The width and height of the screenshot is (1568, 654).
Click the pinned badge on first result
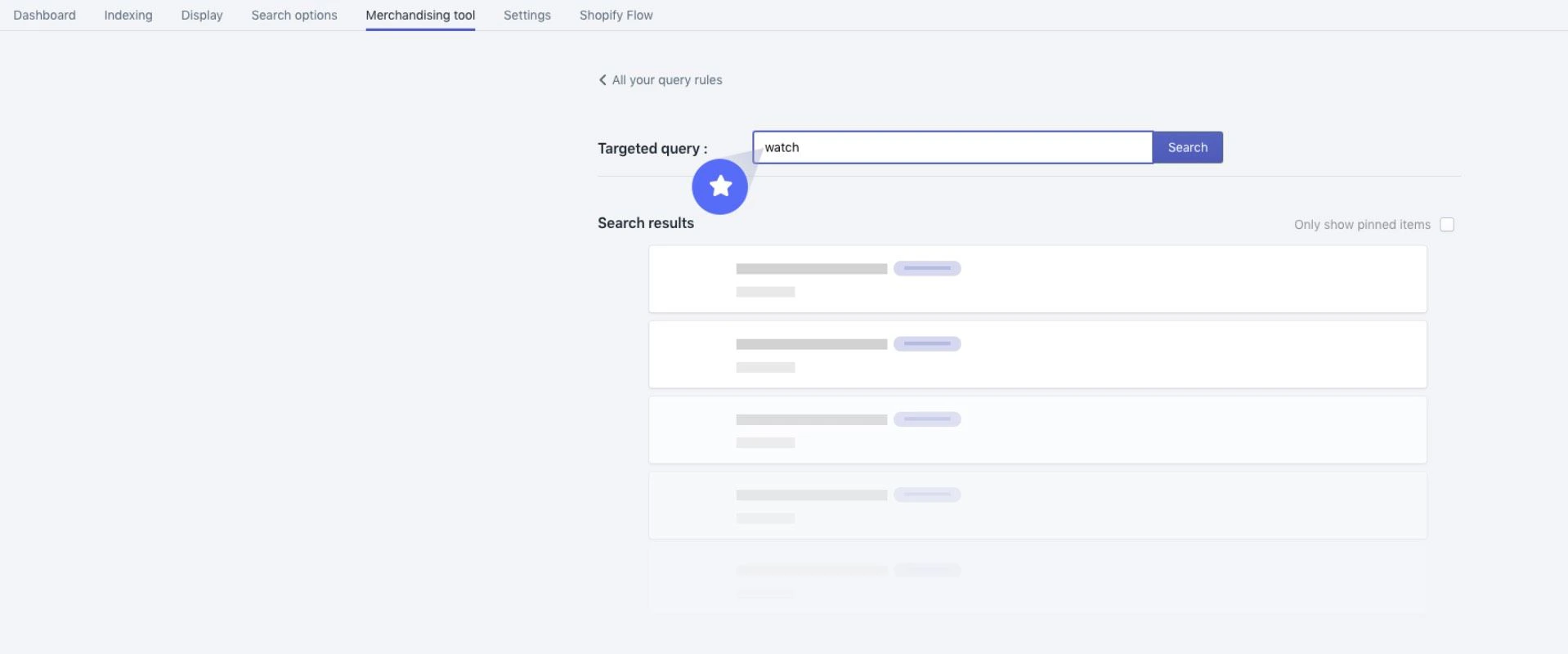927,267
